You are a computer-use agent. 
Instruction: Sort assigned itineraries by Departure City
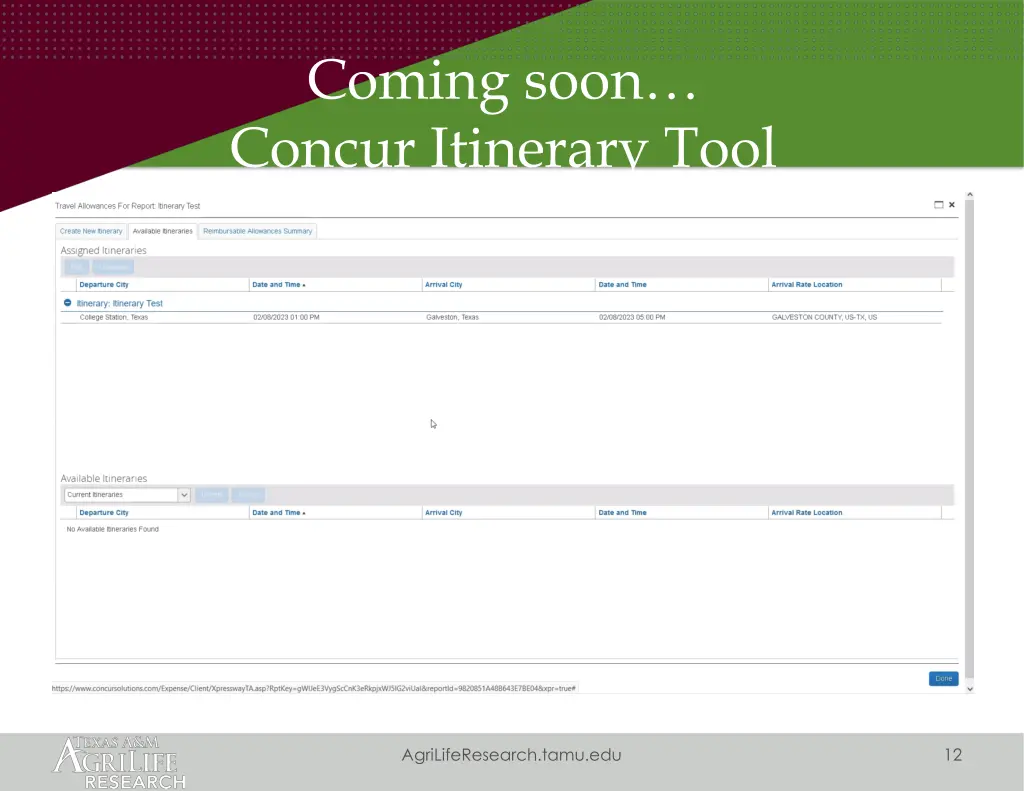tap(104, 285)
